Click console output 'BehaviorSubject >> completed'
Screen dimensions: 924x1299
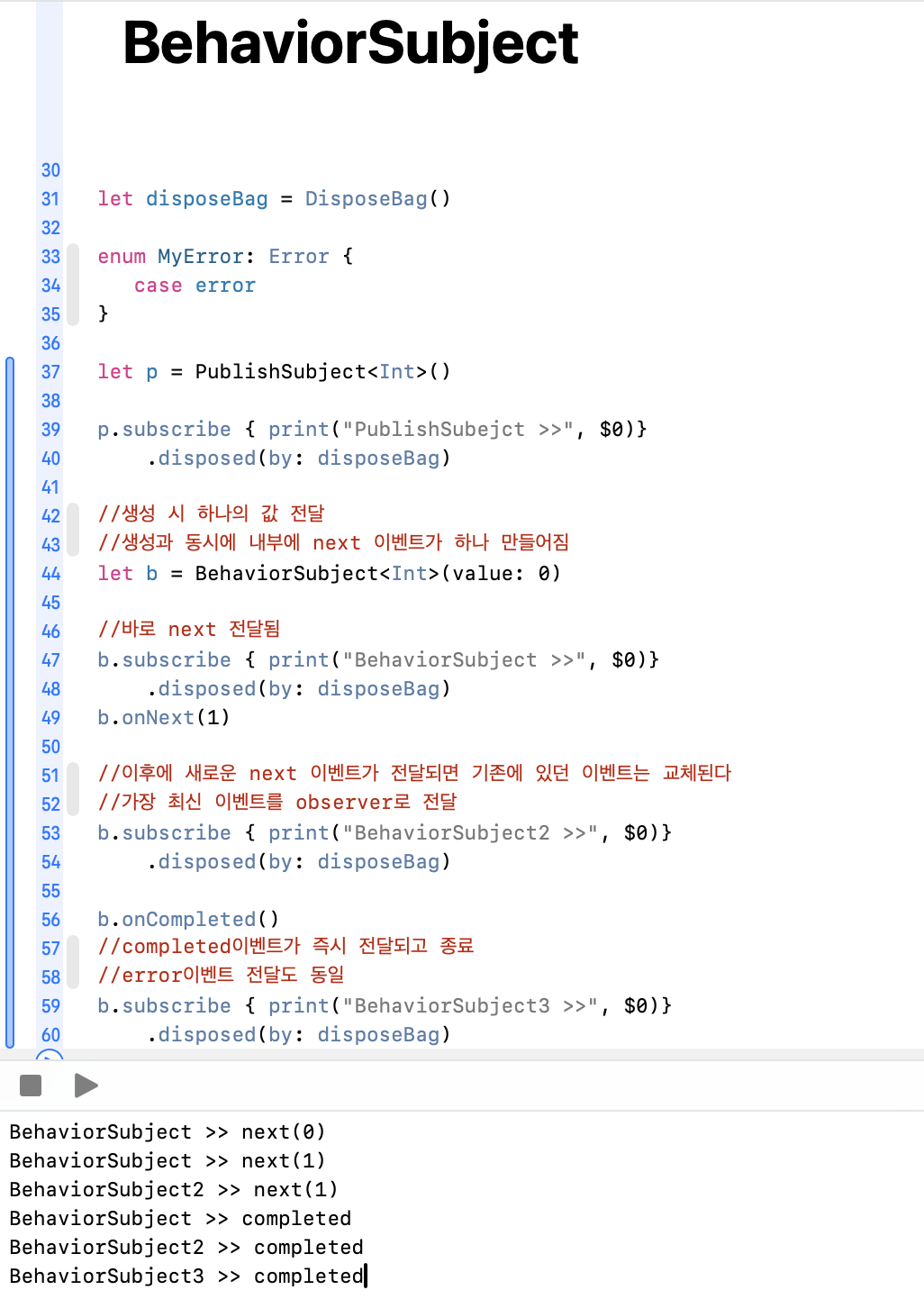tap(180, 1219)
